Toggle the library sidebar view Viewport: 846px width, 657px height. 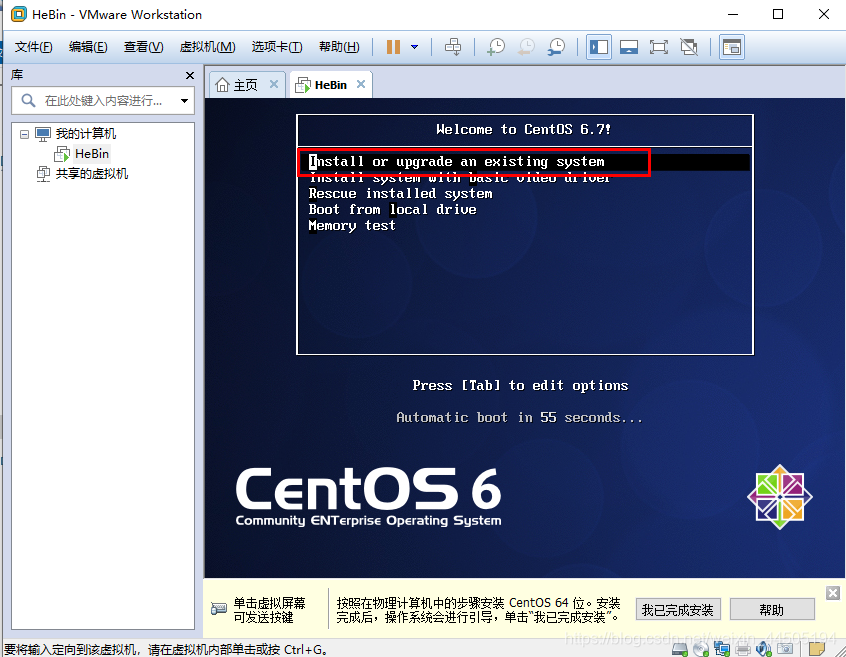point(599,47)
